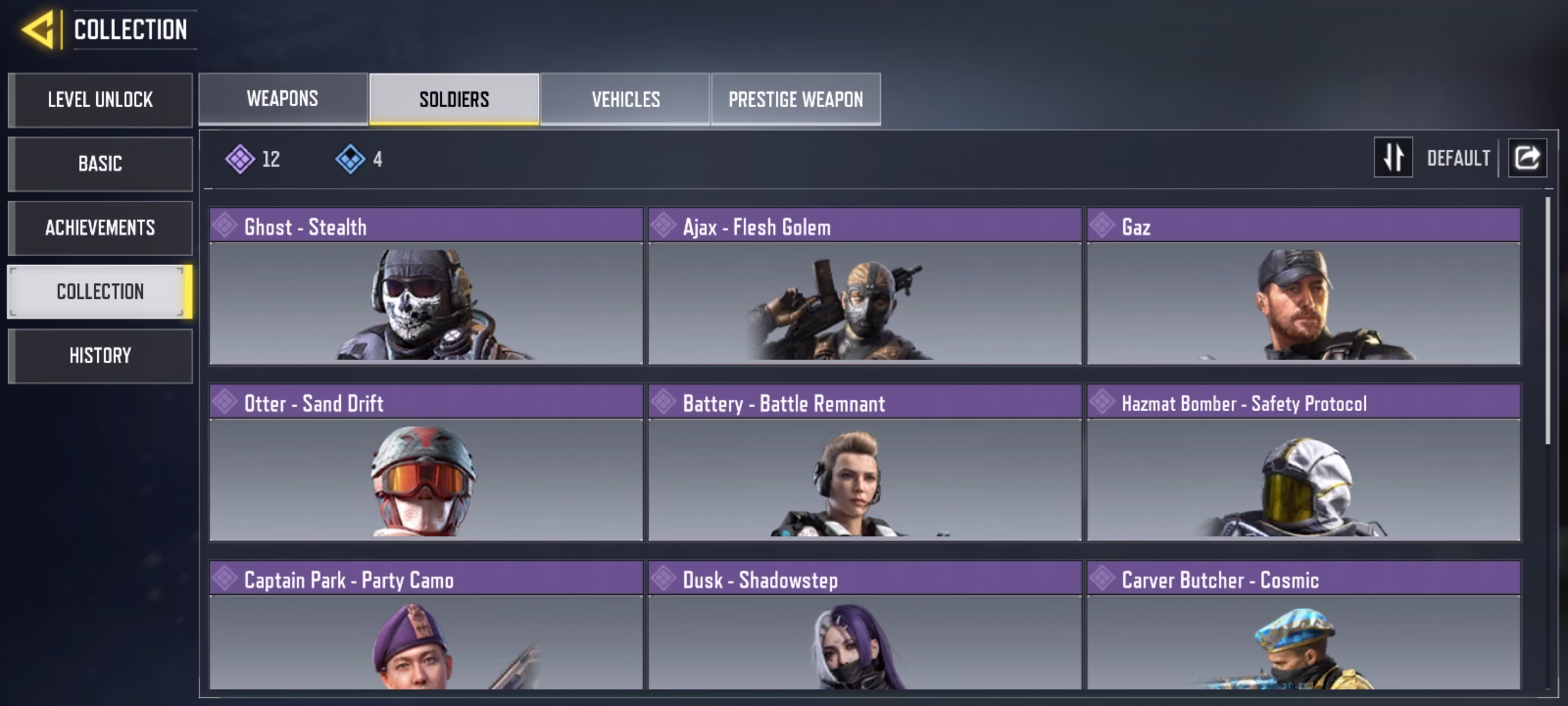Select the Hazmat Bomber - Safety Protocol card
Image resolution: width=1568 pixels, height=706 pixels.
[x=1303, y=463]
